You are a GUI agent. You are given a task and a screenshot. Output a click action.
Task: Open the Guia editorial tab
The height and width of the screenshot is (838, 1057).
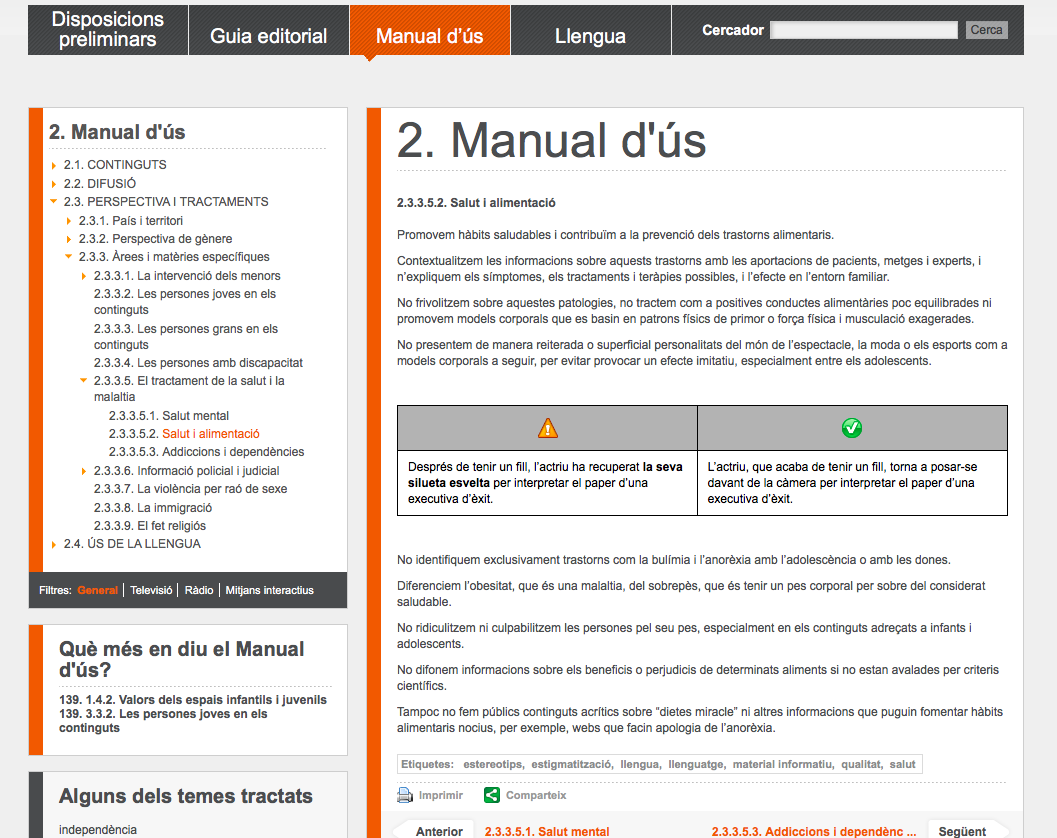(x=268, y=36)
